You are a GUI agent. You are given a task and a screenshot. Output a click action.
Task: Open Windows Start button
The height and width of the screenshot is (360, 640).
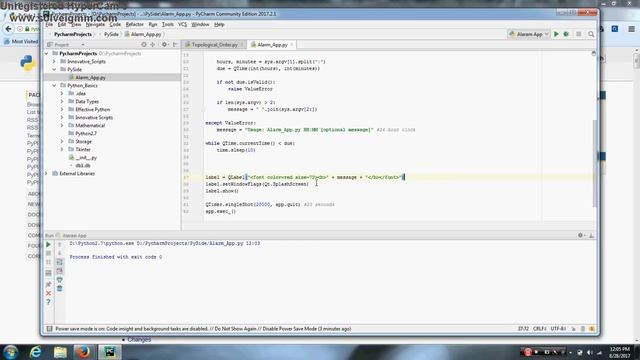point(10,352)
